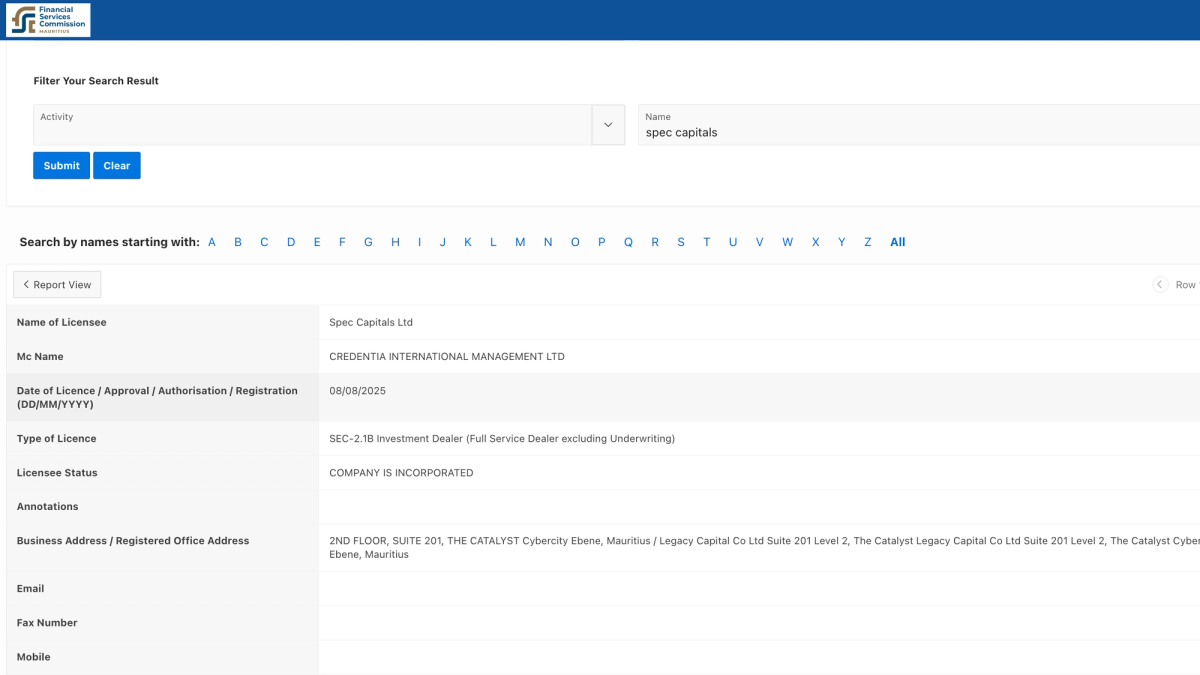Filter names starting with B
The image size is (1200, 675).
238,242
